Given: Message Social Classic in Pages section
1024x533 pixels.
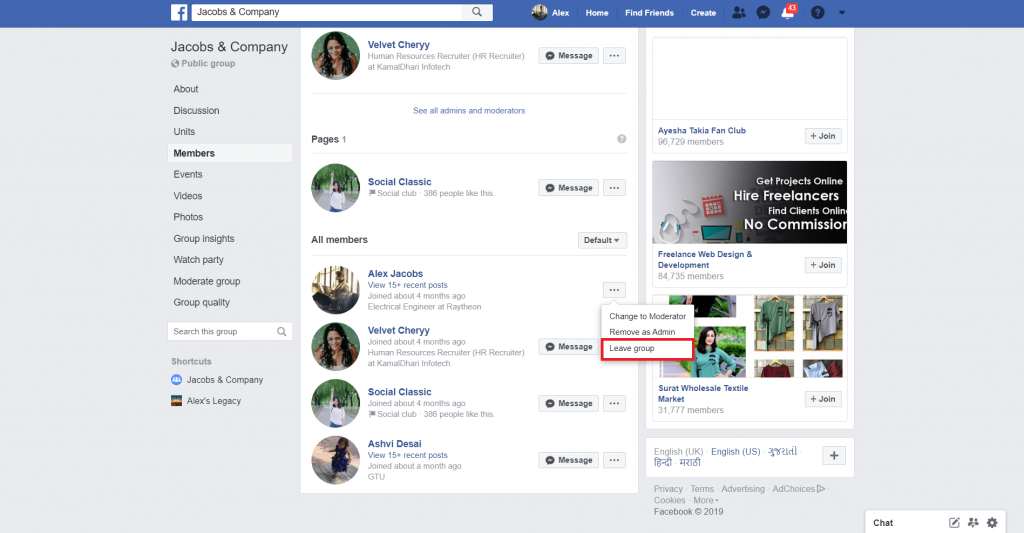Looking at the screenshot, I should [568, 188].
